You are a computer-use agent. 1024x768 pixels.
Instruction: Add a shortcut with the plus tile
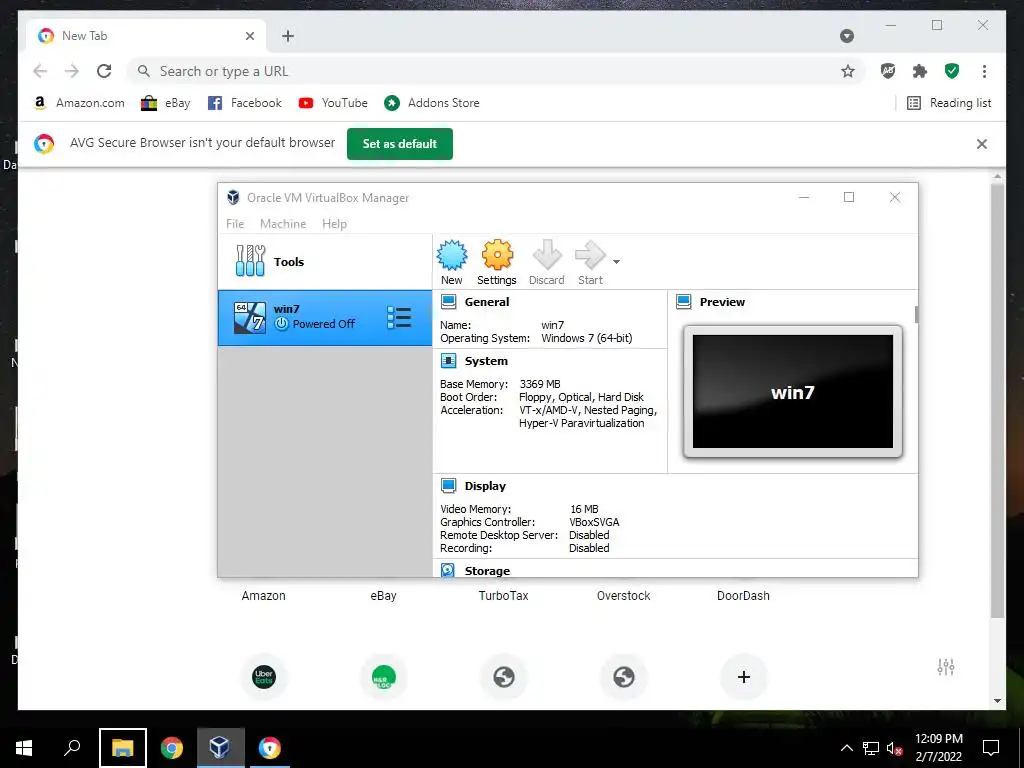(743, 677)
